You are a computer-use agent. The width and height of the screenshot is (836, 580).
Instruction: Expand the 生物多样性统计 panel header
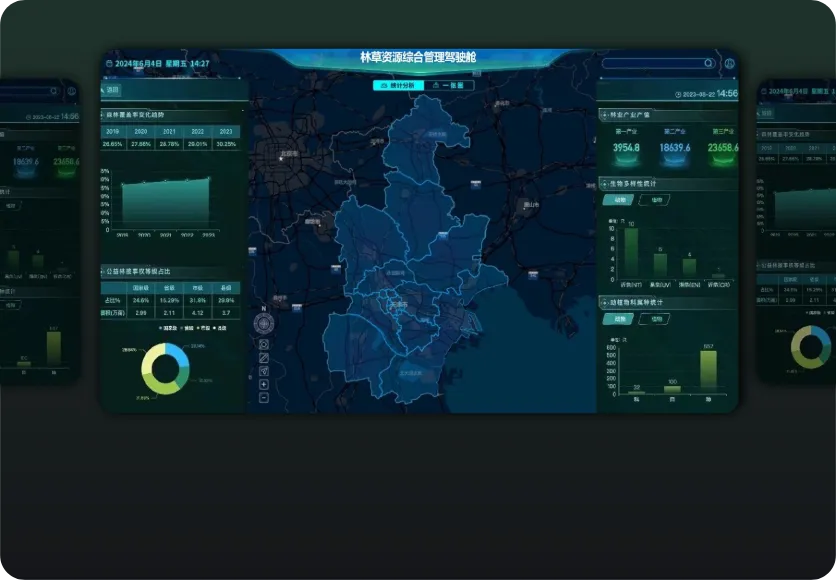pyautogui.click(x=640, y=183)
